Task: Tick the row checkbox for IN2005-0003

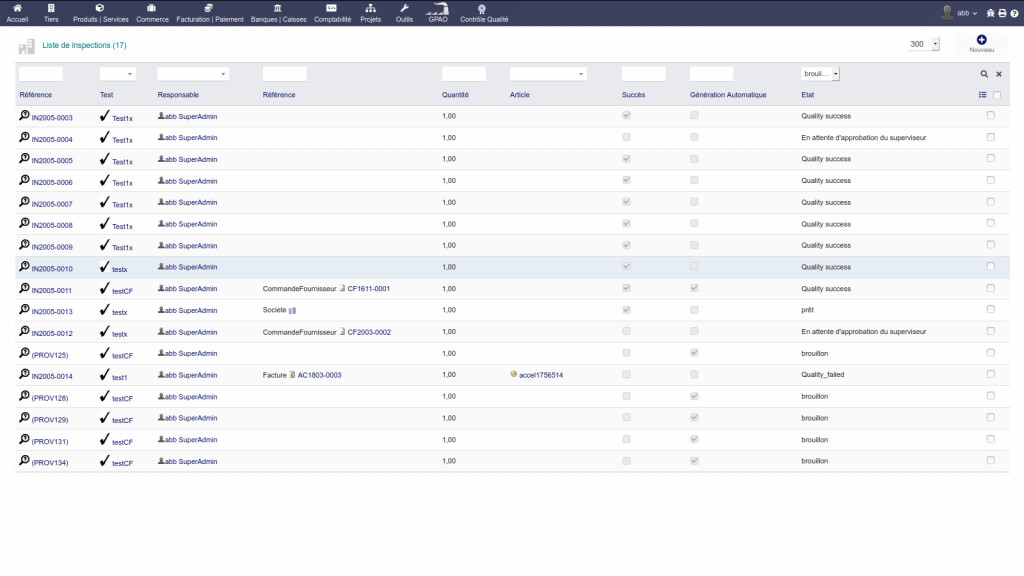Action: pyautogui.click(x=991, y=116)
